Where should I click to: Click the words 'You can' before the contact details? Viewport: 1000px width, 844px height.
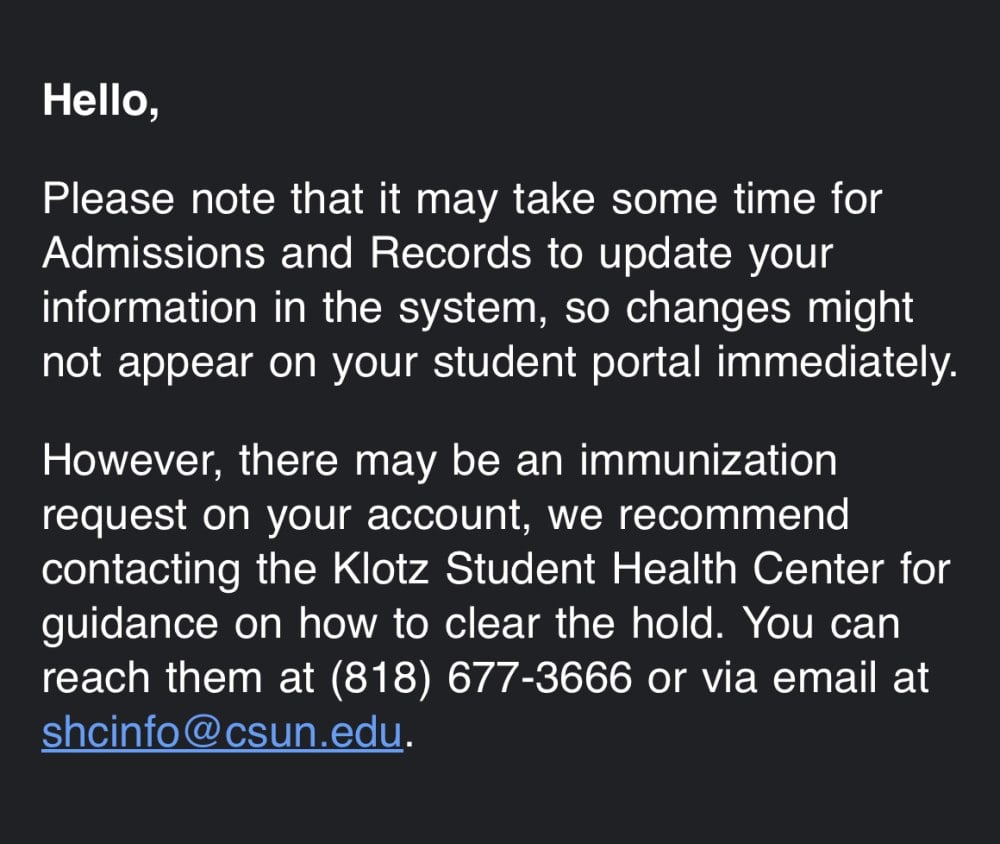click(822, 623)
